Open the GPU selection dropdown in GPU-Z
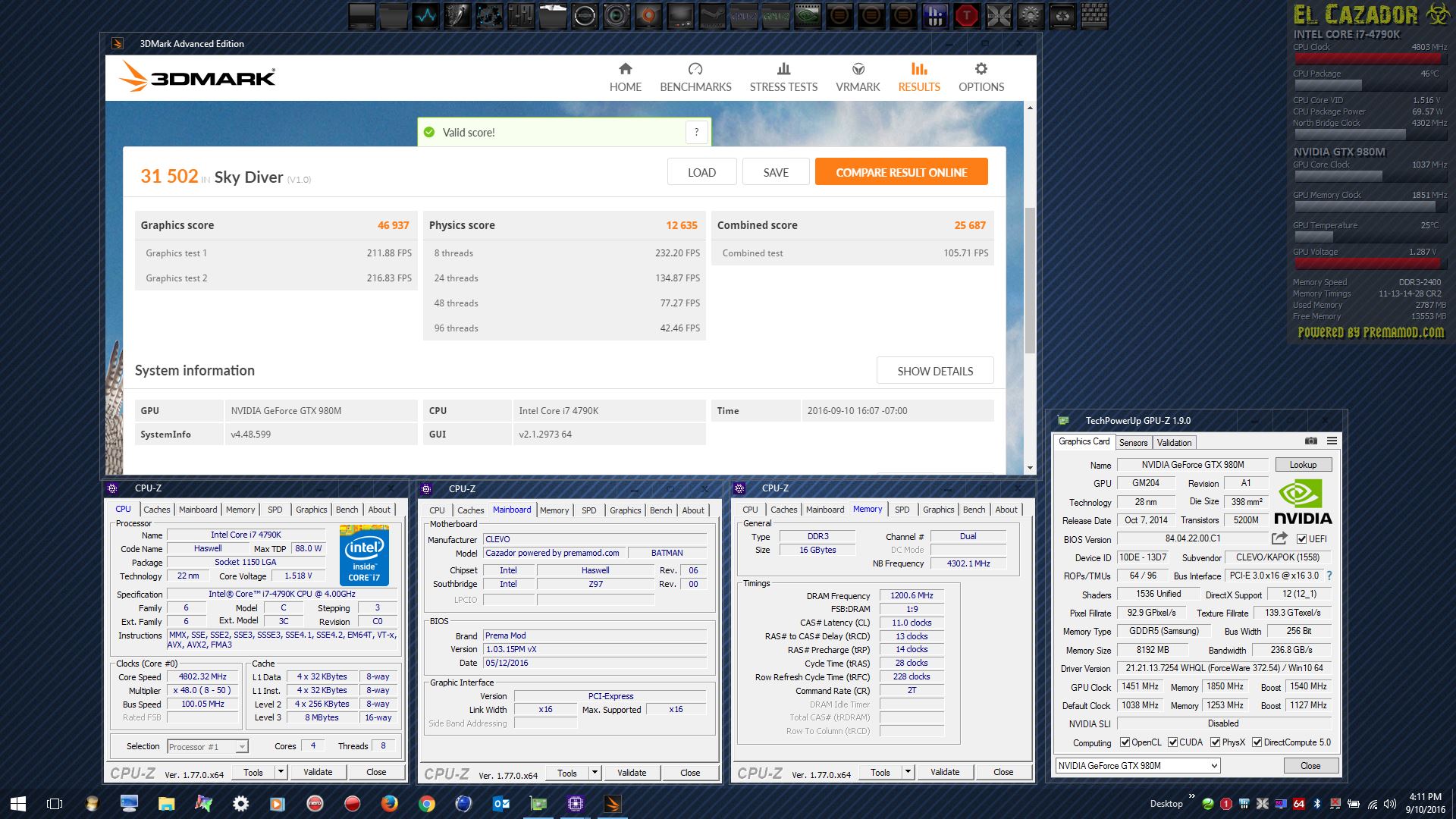Viewport: 1456px width, 819px height. pos(1137,766)
